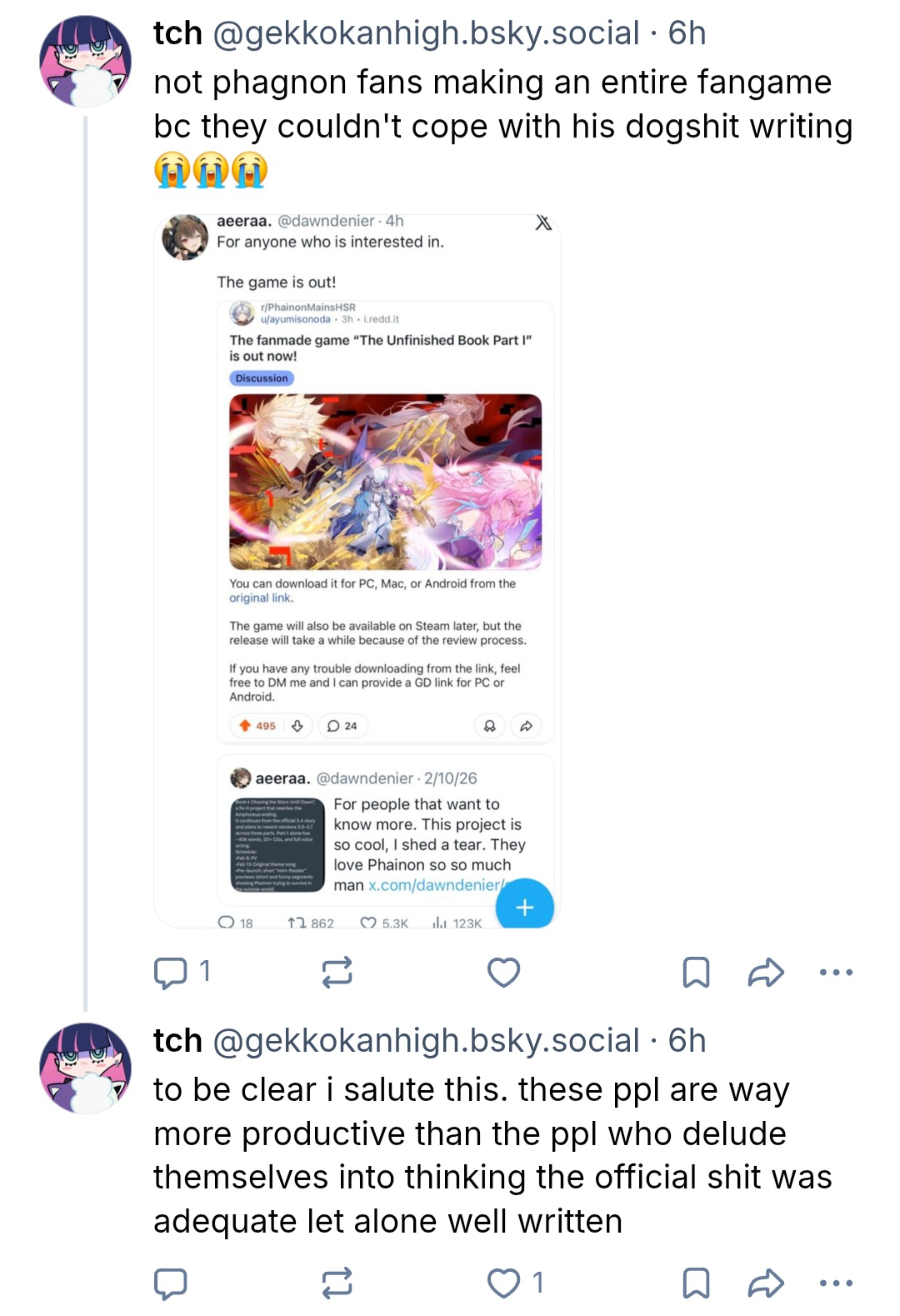Open more options menu on first post
The height and width of the screenshot is (1316, 900).
pos(836,972)
